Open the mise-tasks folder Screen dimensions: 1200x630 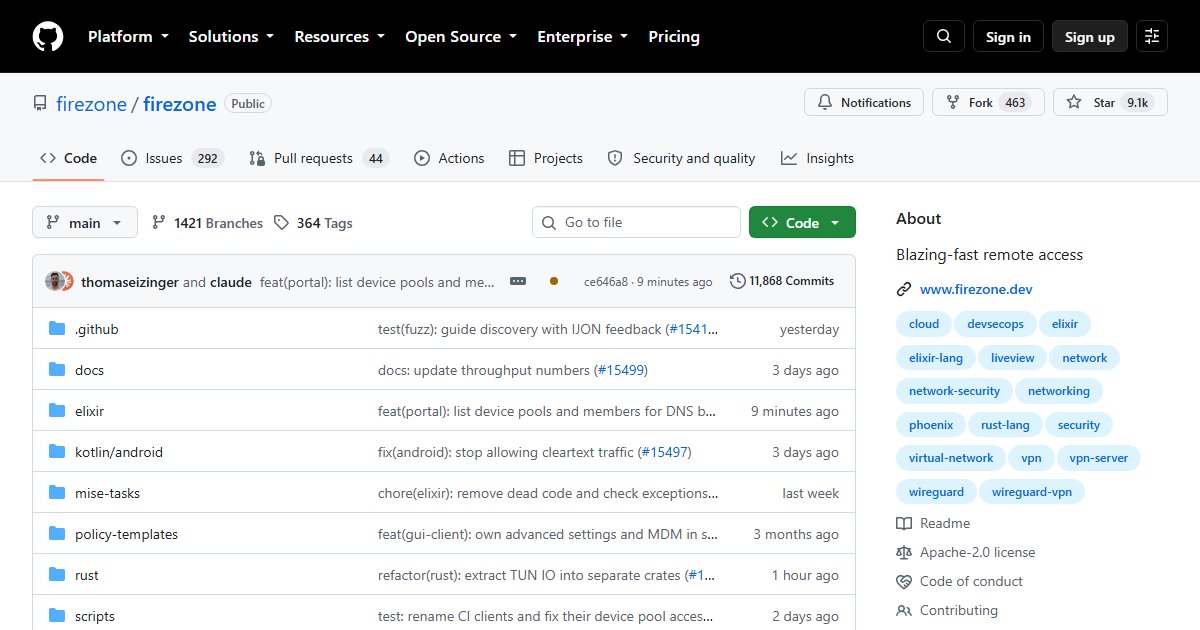click(107, 493)
